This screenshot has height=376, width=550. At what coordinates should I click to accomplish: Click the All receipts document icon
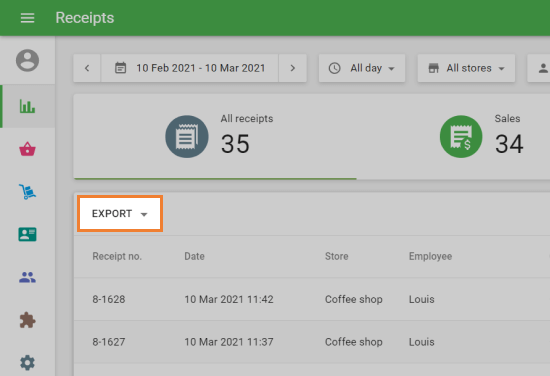[x=187, y=136]
